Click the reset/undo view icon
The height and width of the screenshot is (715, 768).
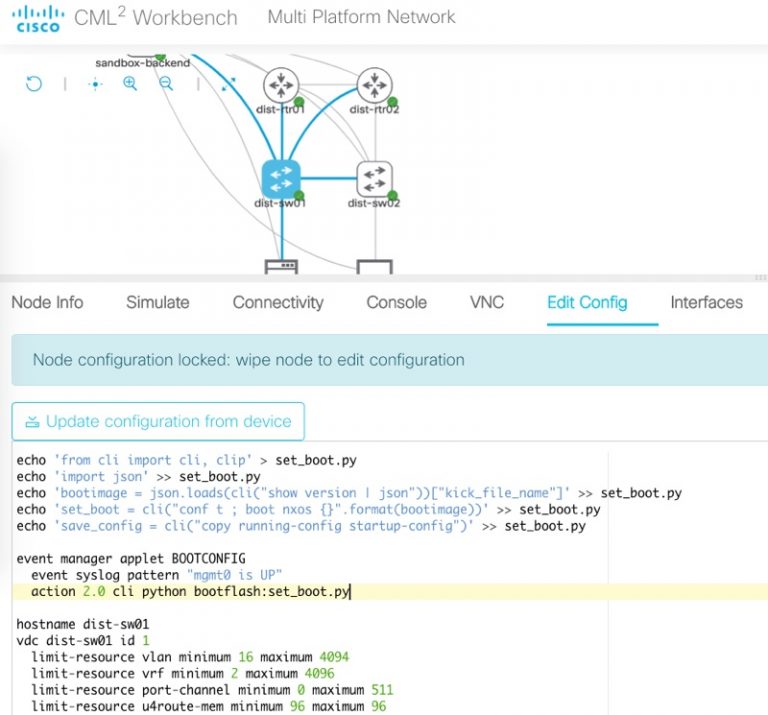[34, 84]
